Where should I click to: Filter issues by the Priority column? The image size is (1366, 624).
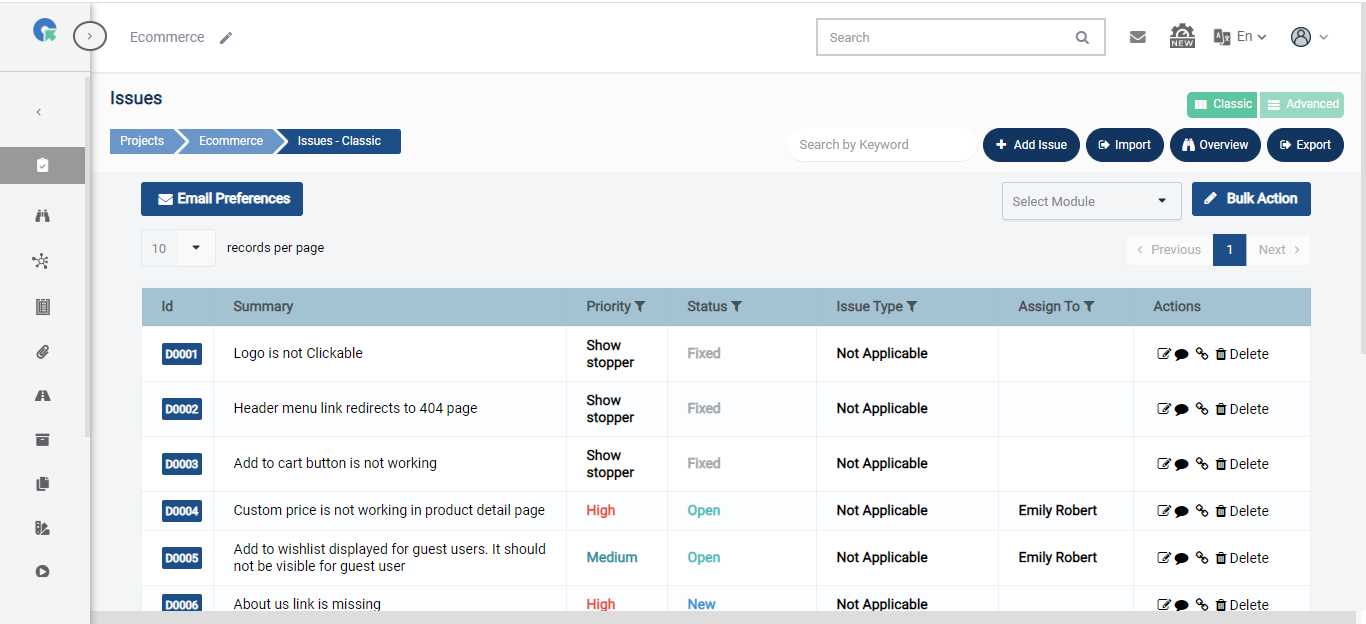pyautogui.click(x=640, y=307)
